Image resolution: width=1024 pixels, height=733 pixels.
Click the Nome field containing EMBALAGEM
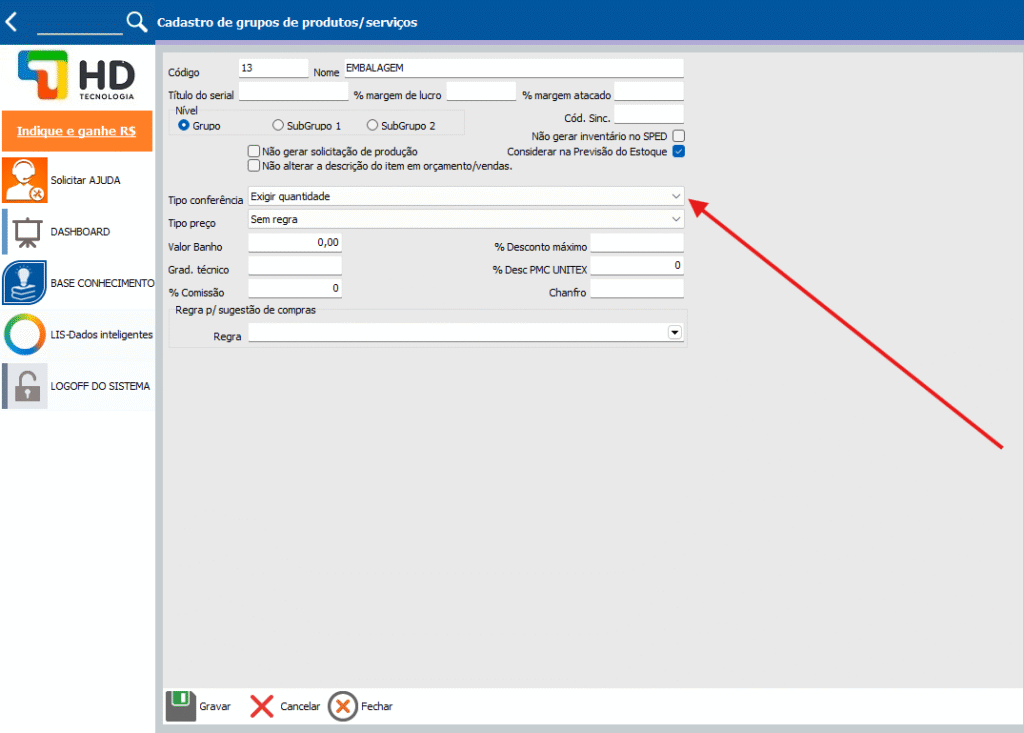pyautogui.click(x=512, y=68)
